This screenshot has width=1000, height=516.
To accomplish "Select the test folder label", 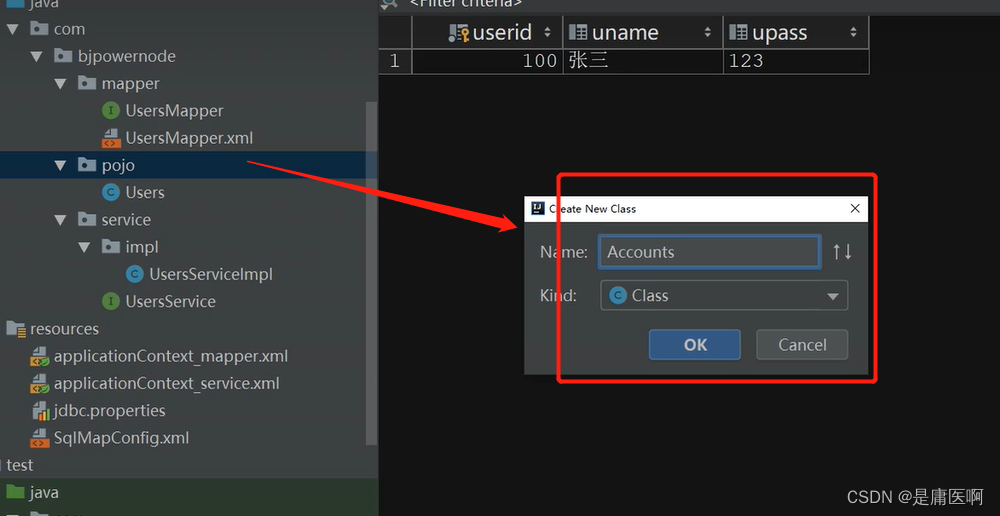I will [19, 466].
